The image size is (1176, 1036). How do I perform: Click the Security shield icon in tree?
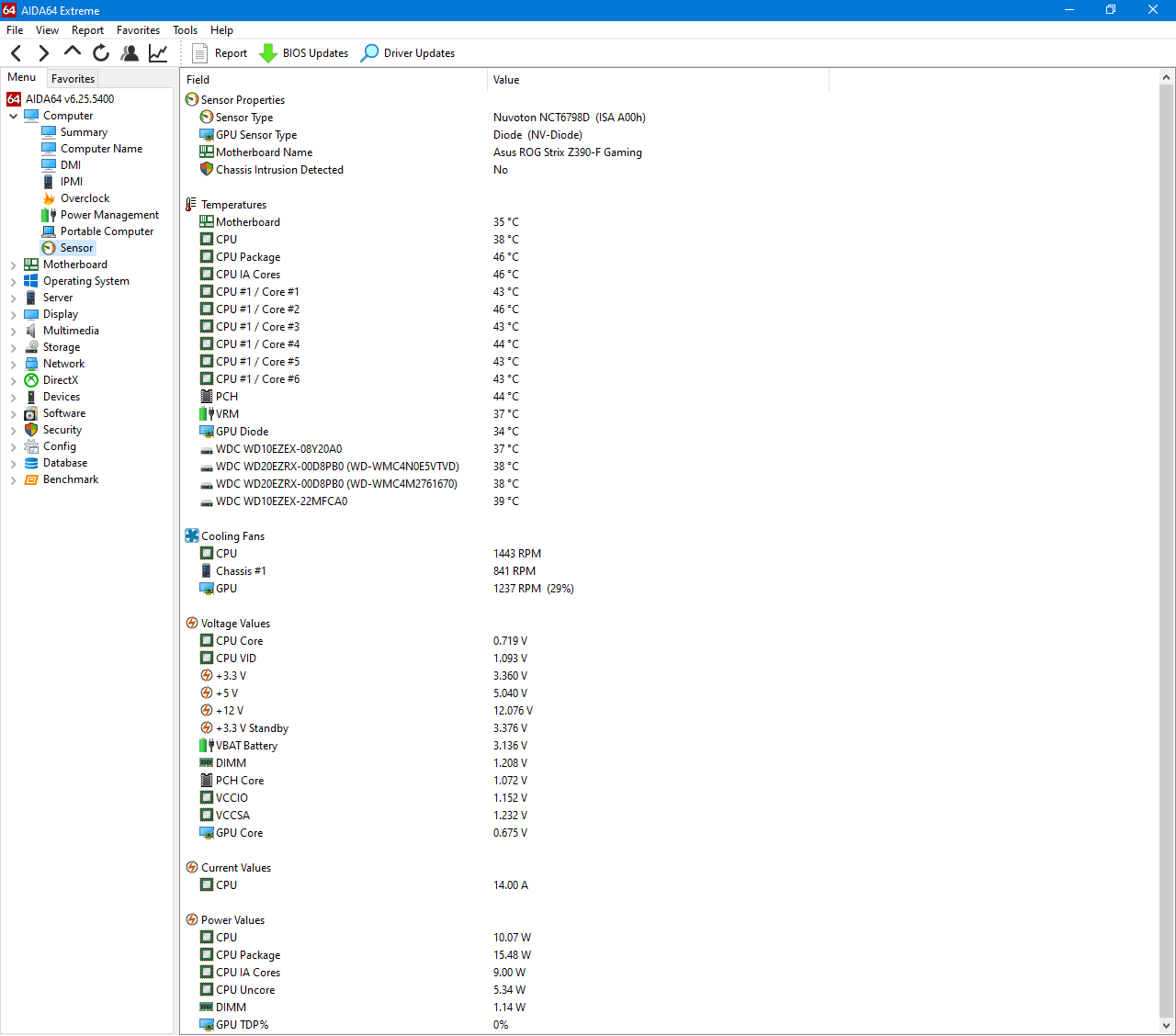tap(31, 430)
